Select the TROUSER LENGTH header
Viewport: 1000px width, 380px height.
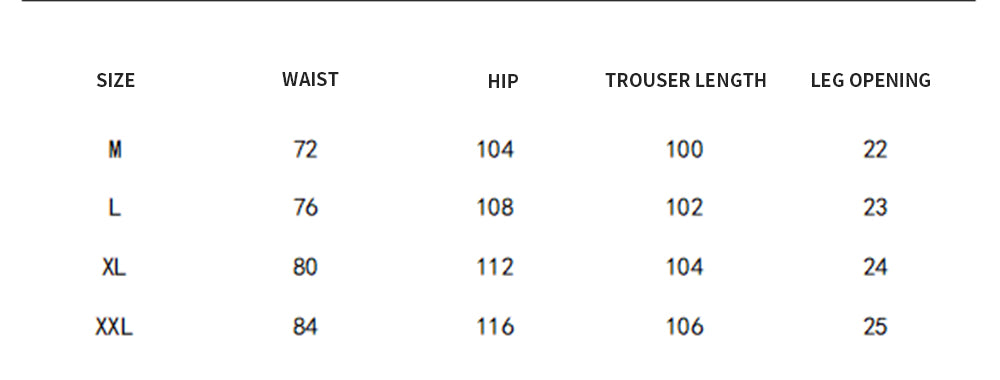686,80
